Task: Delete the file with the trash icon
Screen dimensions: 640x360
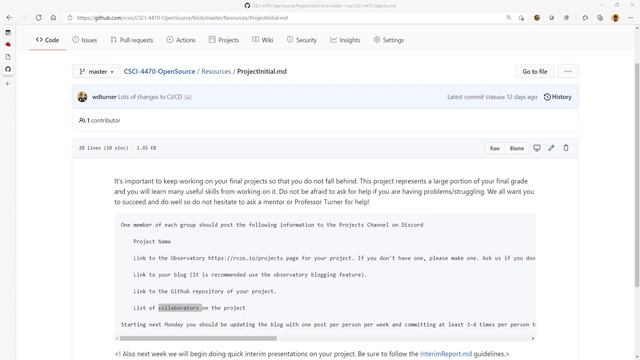Action: coord(566,148)
